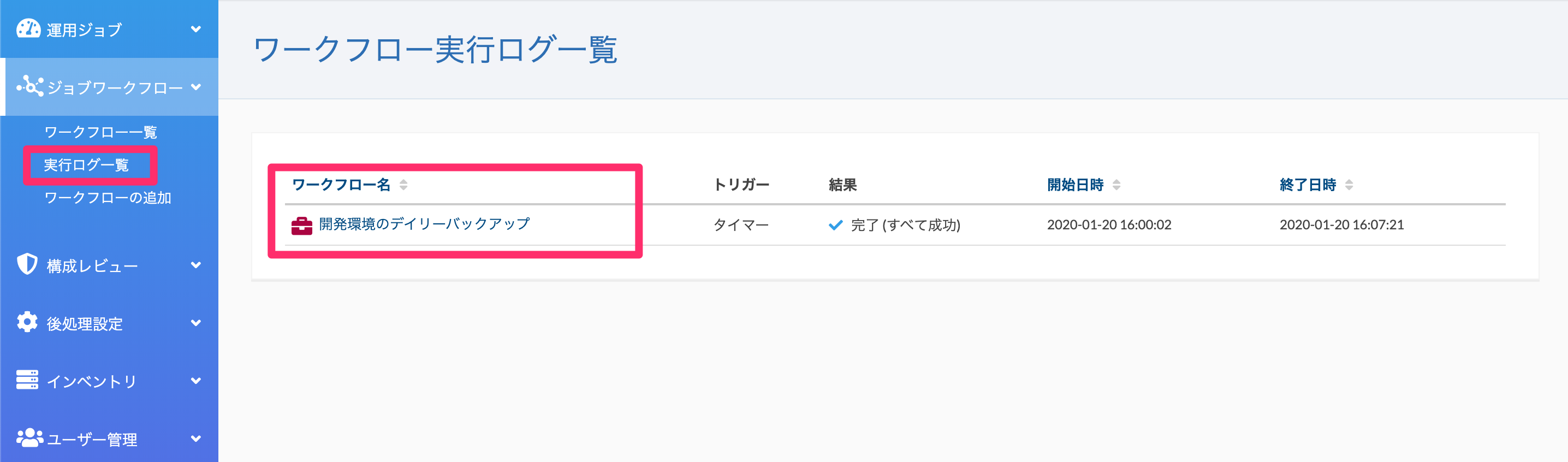This screenshot has height=462, width=1568.
Task: Click the ジョブワークフロー network nodes icon
Action: 30,86
